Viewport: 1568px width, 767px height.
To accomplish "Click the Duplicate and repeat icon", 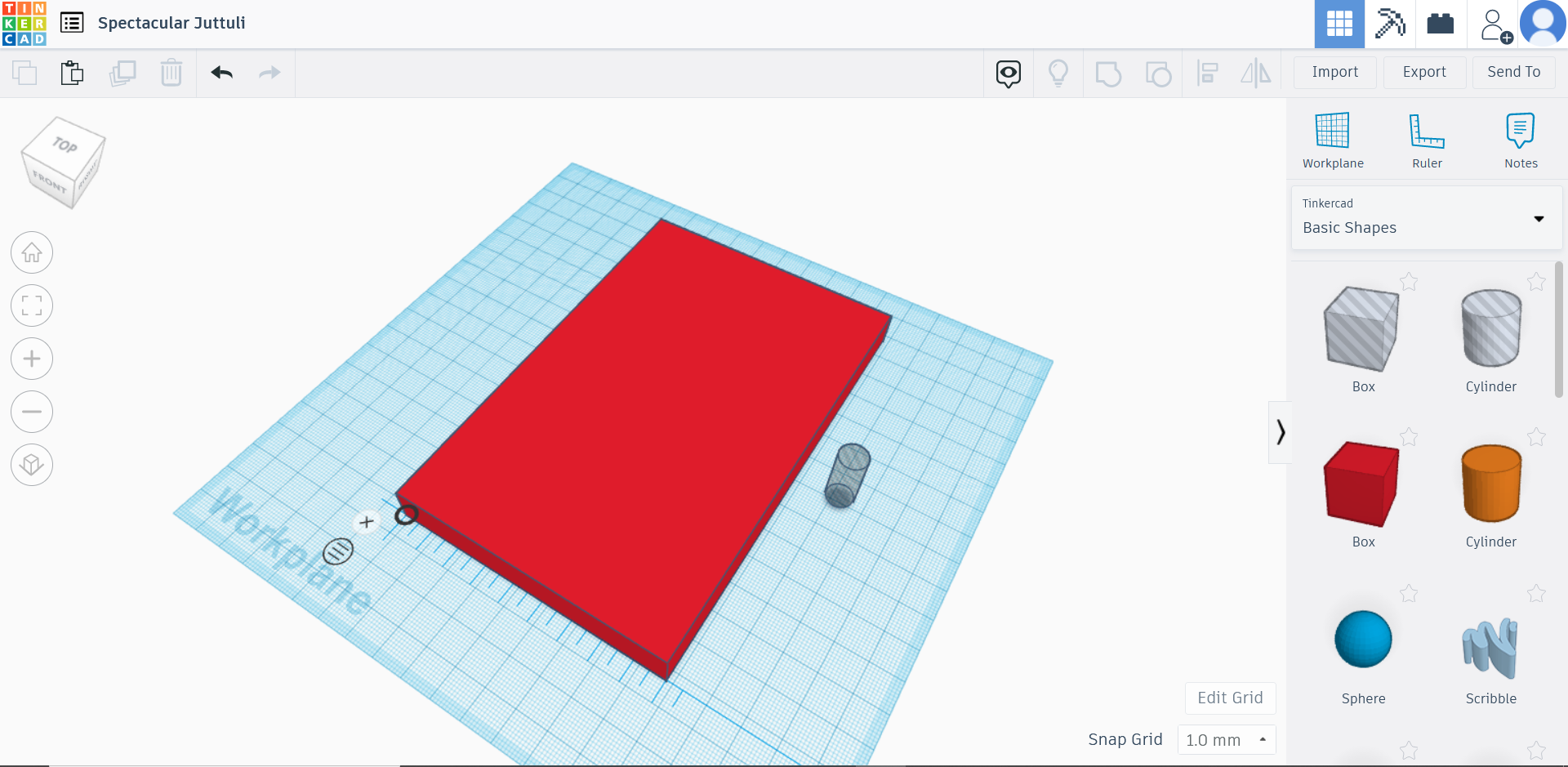I will coord(122,73).
